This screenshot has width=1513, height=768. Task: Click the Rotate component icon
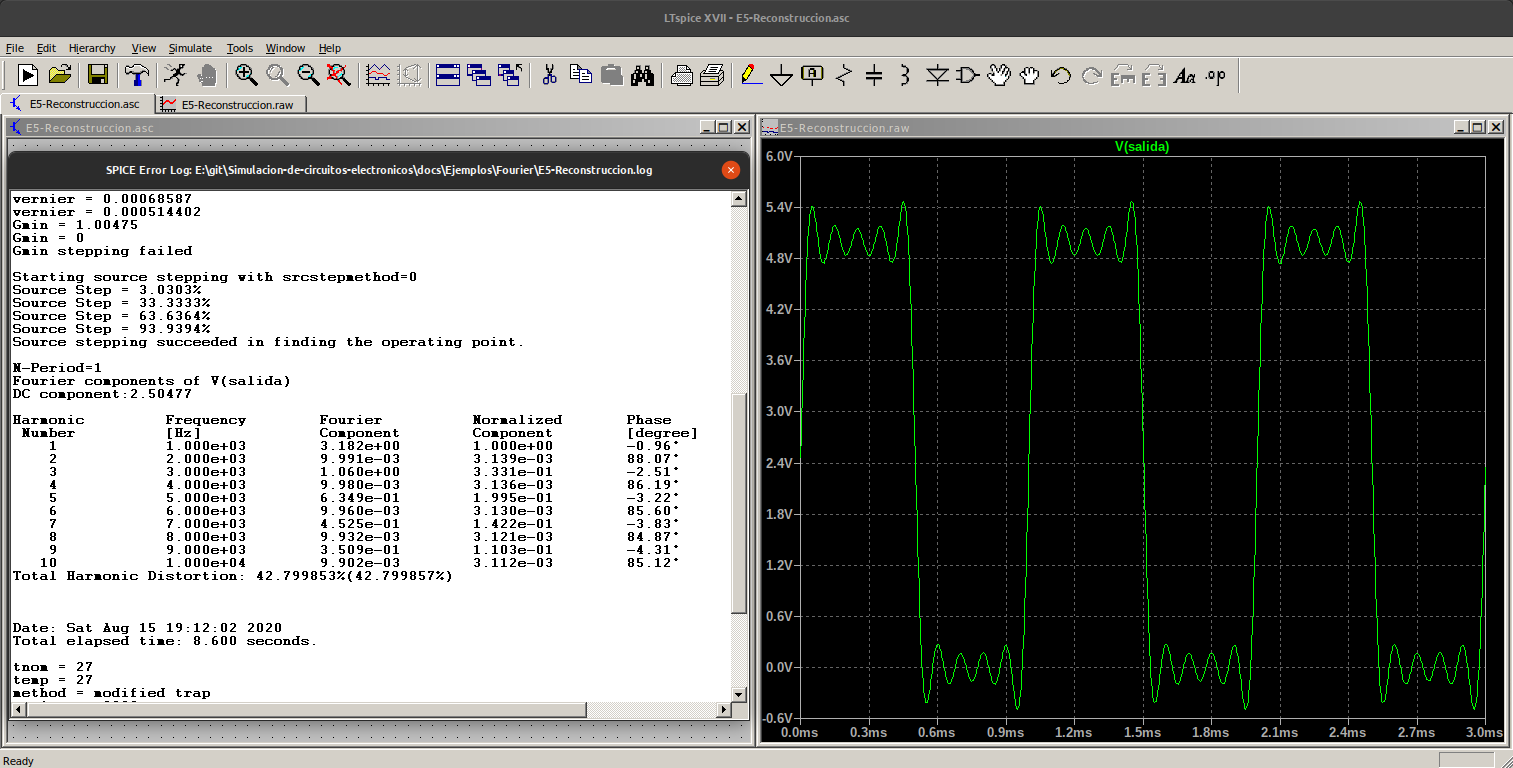coord(1123,74)
